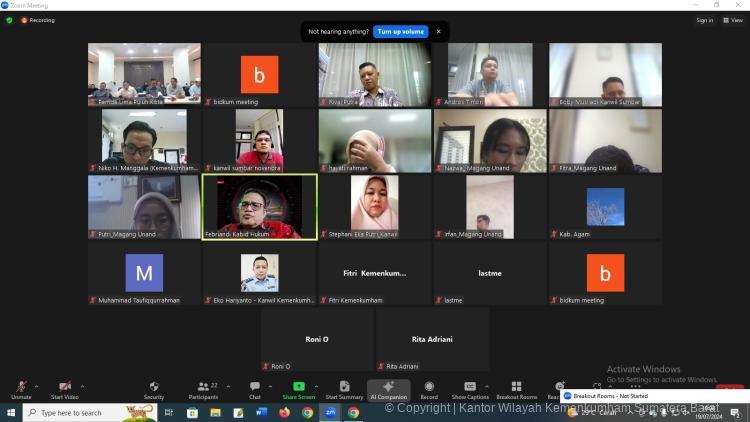Toggle Show Captions
The image size is (750, 422).
[x=470, y=390]
